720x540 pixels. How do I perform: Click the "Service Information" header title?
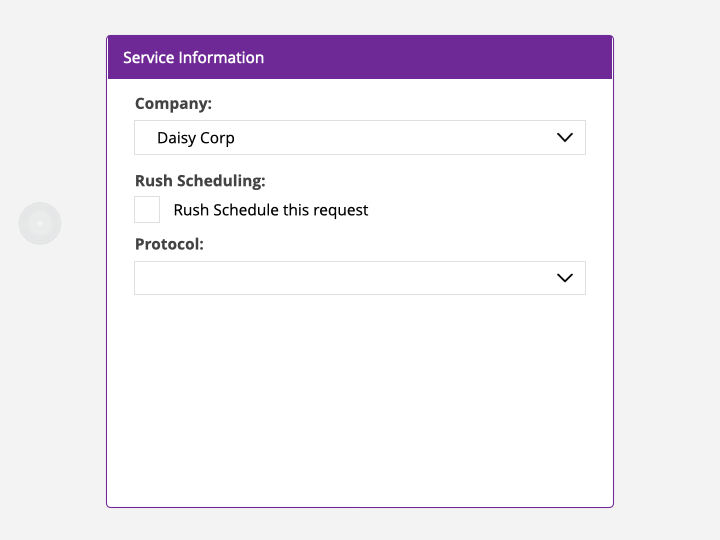pos(193,58)
